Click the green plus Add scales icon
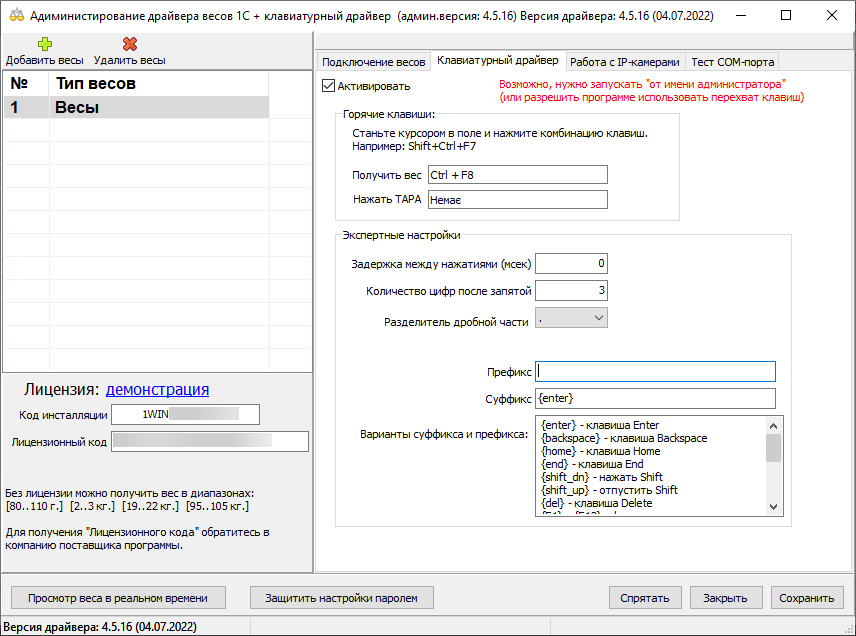Viewport: 856px width, 636px height. click(x=45, y=44)
